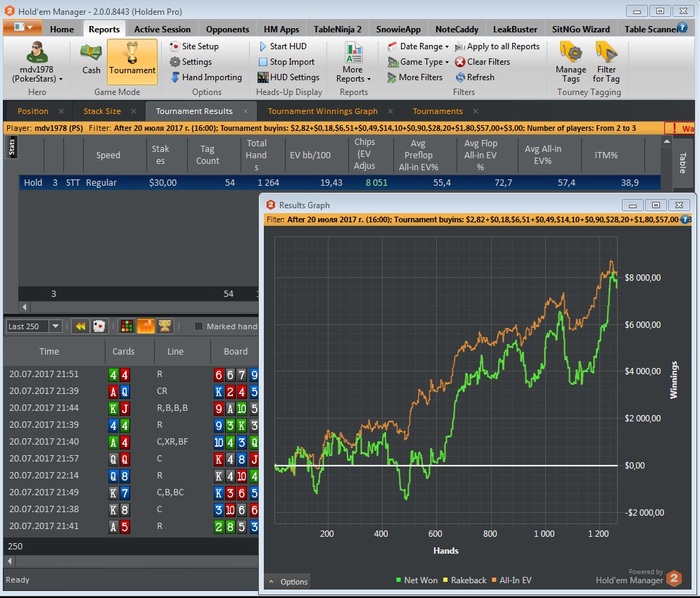Select the Hold STT Regular $30,00 row
The height and width of the screenshot is (598, 700).
pos(339,183)
